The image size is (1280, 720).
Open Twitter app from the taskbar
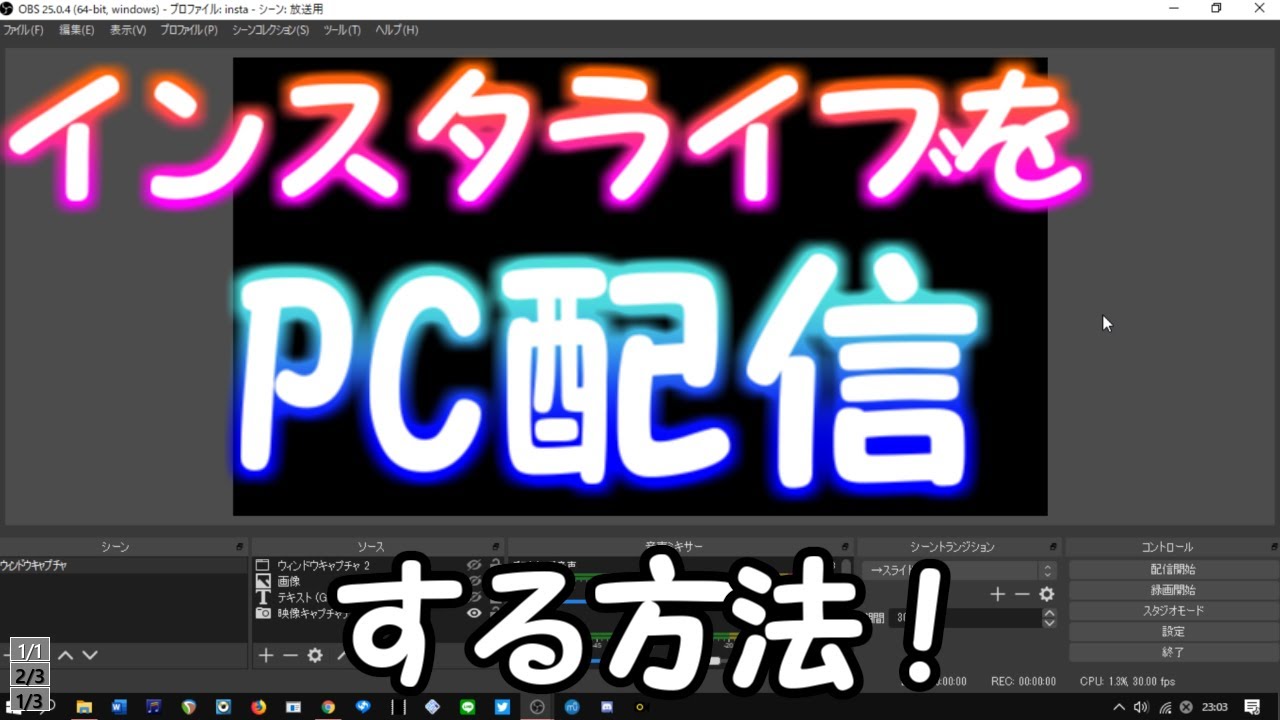[x=502, y=707]
